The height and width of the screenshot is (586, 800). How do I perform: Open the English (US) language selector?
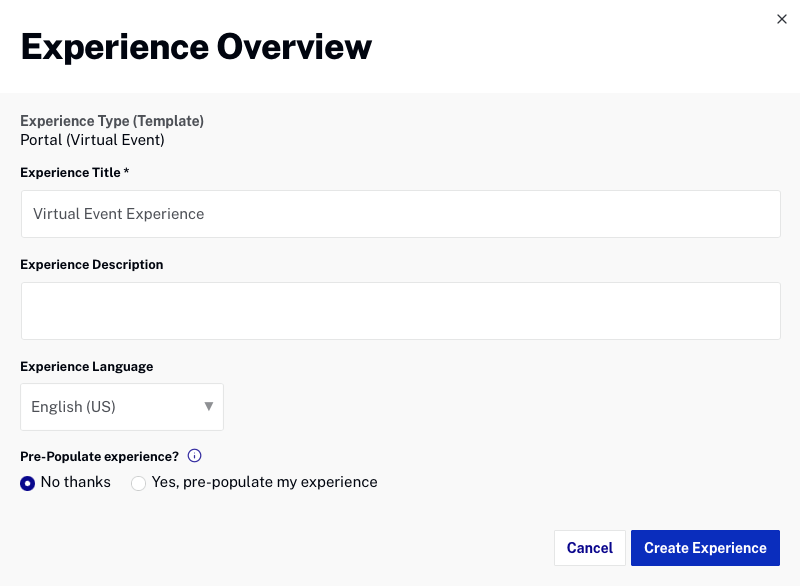pyautogui.click(x=122, y=406)
